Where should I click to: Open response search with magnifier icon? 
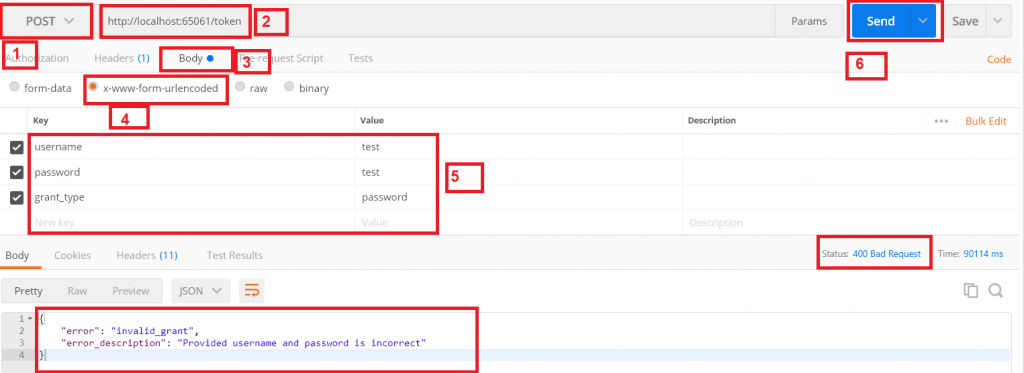995,291
